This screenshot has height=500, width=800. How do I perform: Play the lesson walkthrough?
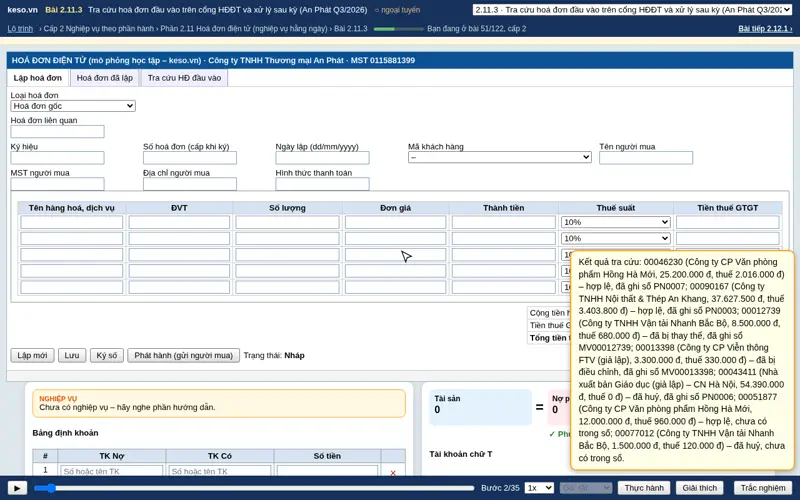[x=17, y=488]
